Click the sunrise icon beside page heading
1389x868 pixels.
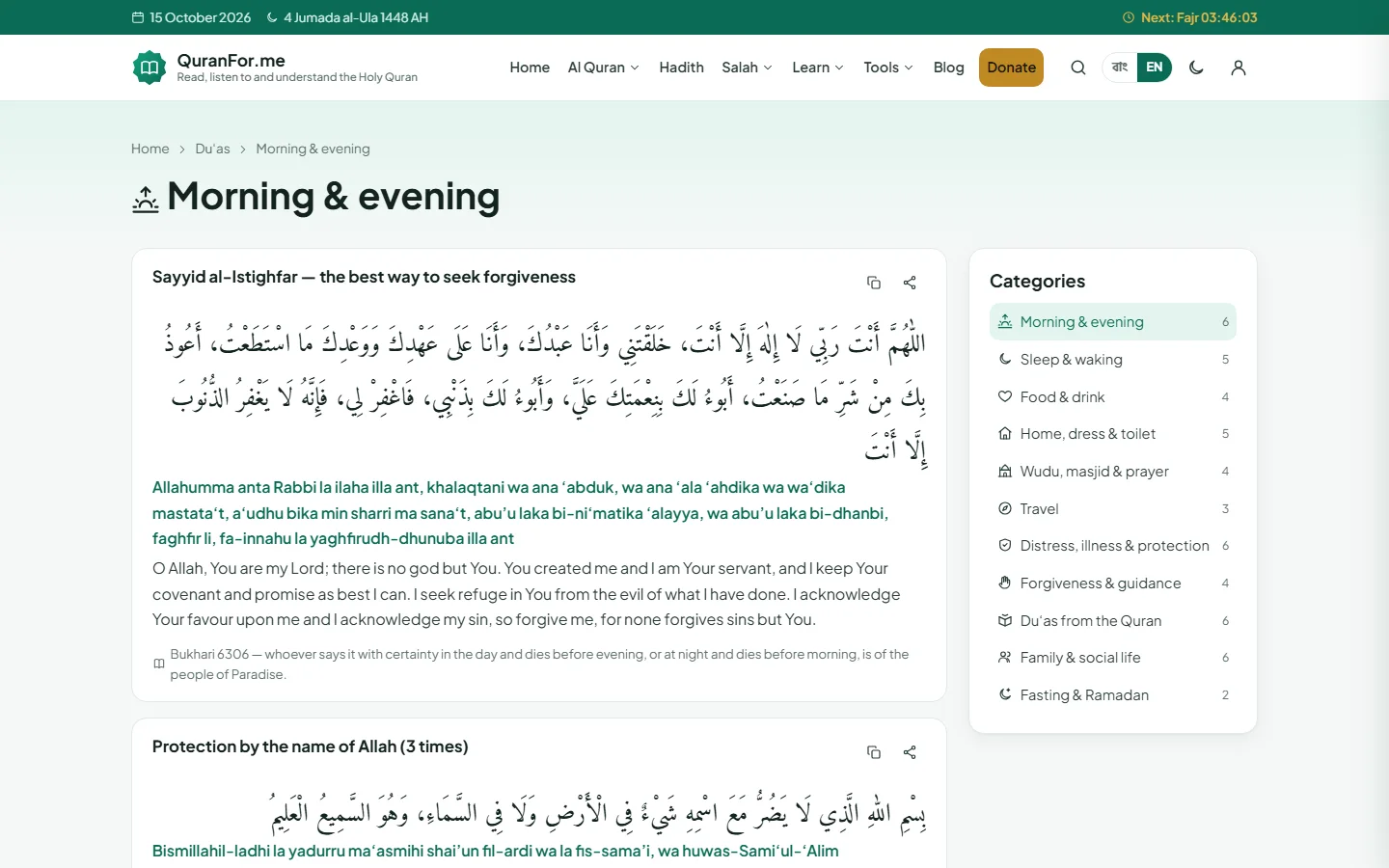(x=146, y=200)
